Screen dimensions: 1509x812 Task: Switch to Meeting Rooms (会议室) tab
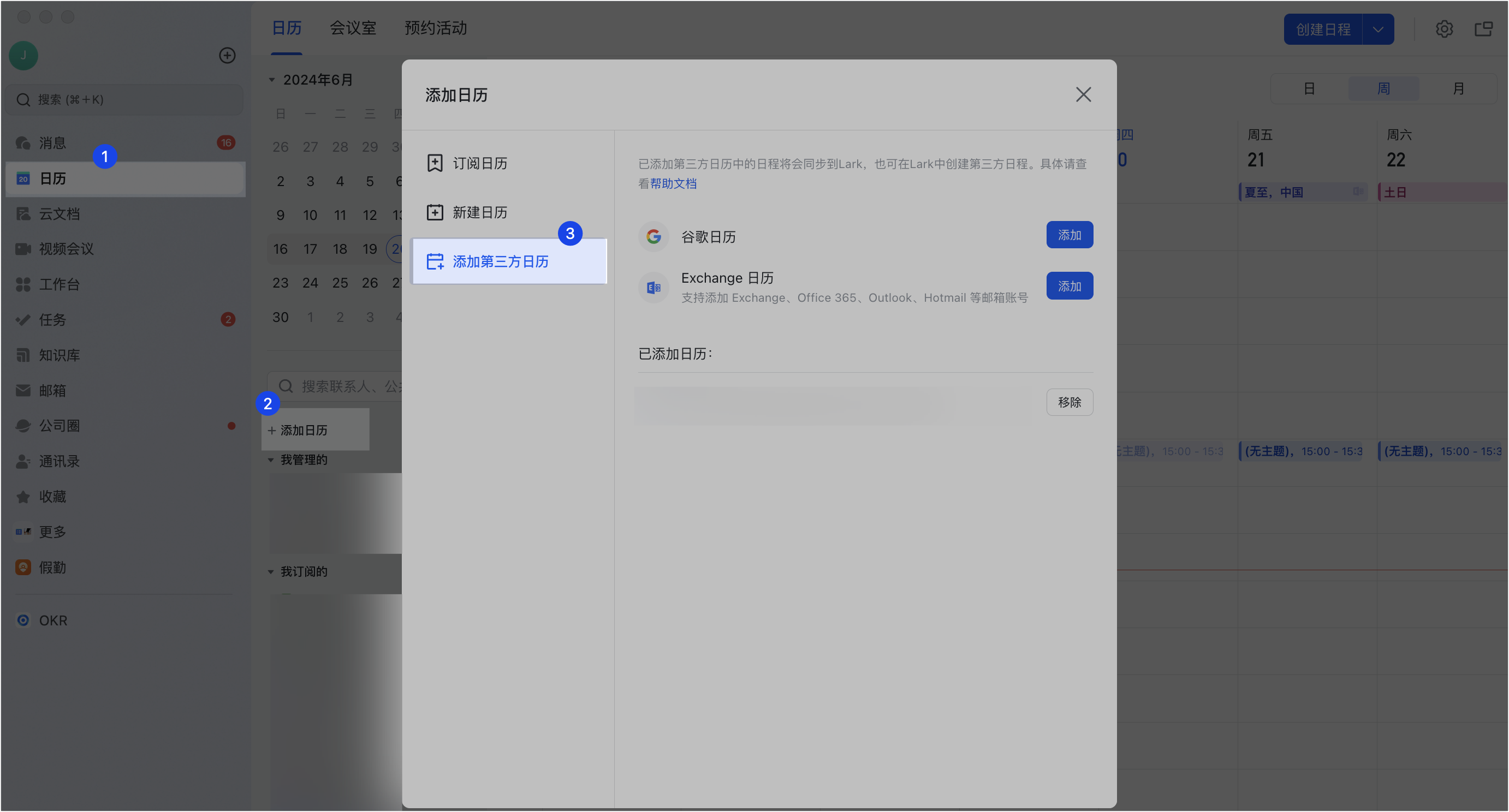pyautogui.click(x=353, y=28)
